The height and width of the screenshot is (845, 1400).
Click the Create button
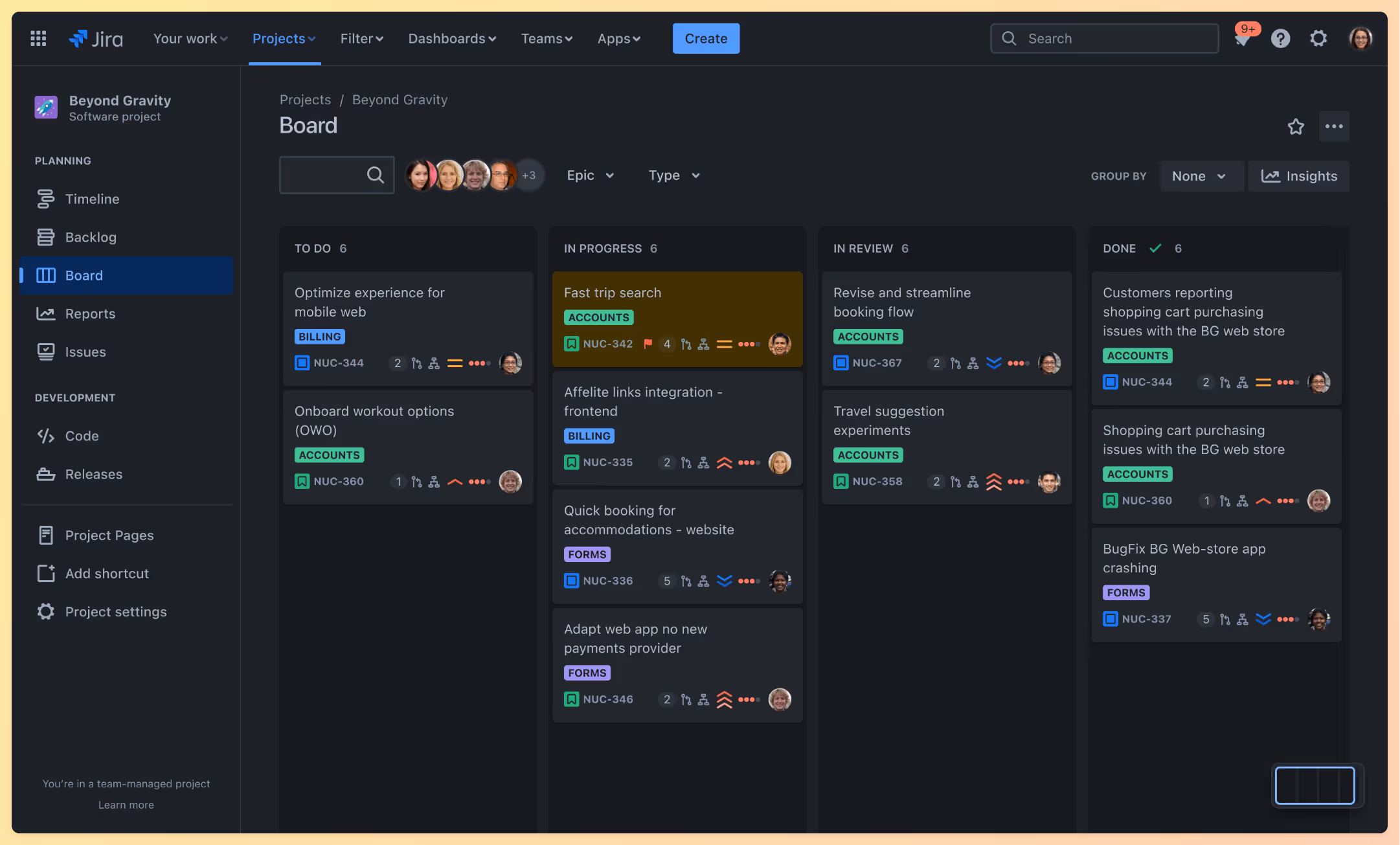[706, 39]
